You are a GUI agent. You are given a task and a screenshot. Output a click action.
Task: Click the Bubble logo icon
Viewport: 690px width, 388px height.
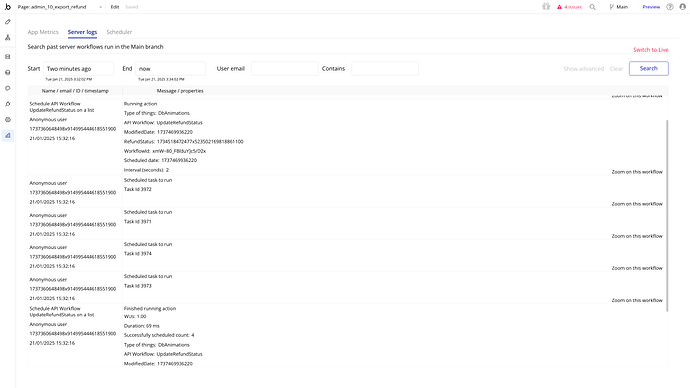pos(7,7)
